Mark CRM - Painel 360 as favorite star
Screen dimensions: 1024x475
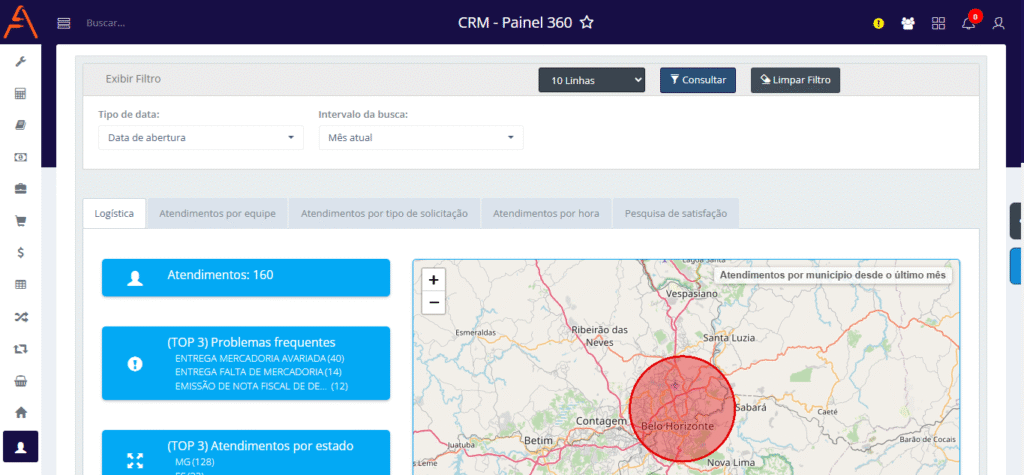pos(587,22)
